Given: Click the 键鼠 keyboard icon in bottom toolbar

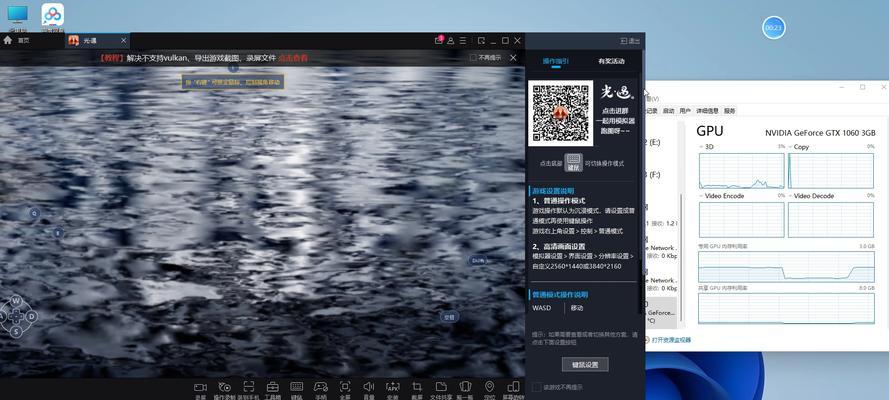Looking at the screenshot, I should coord(297,387).
